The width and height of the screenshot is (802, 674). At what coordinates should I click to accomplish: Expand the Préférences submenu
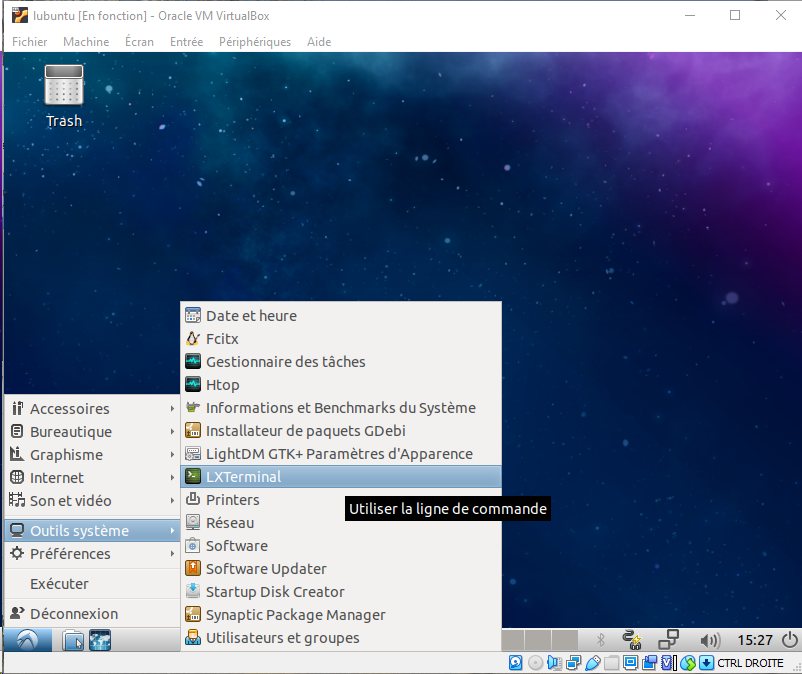[x=70, y=554]
